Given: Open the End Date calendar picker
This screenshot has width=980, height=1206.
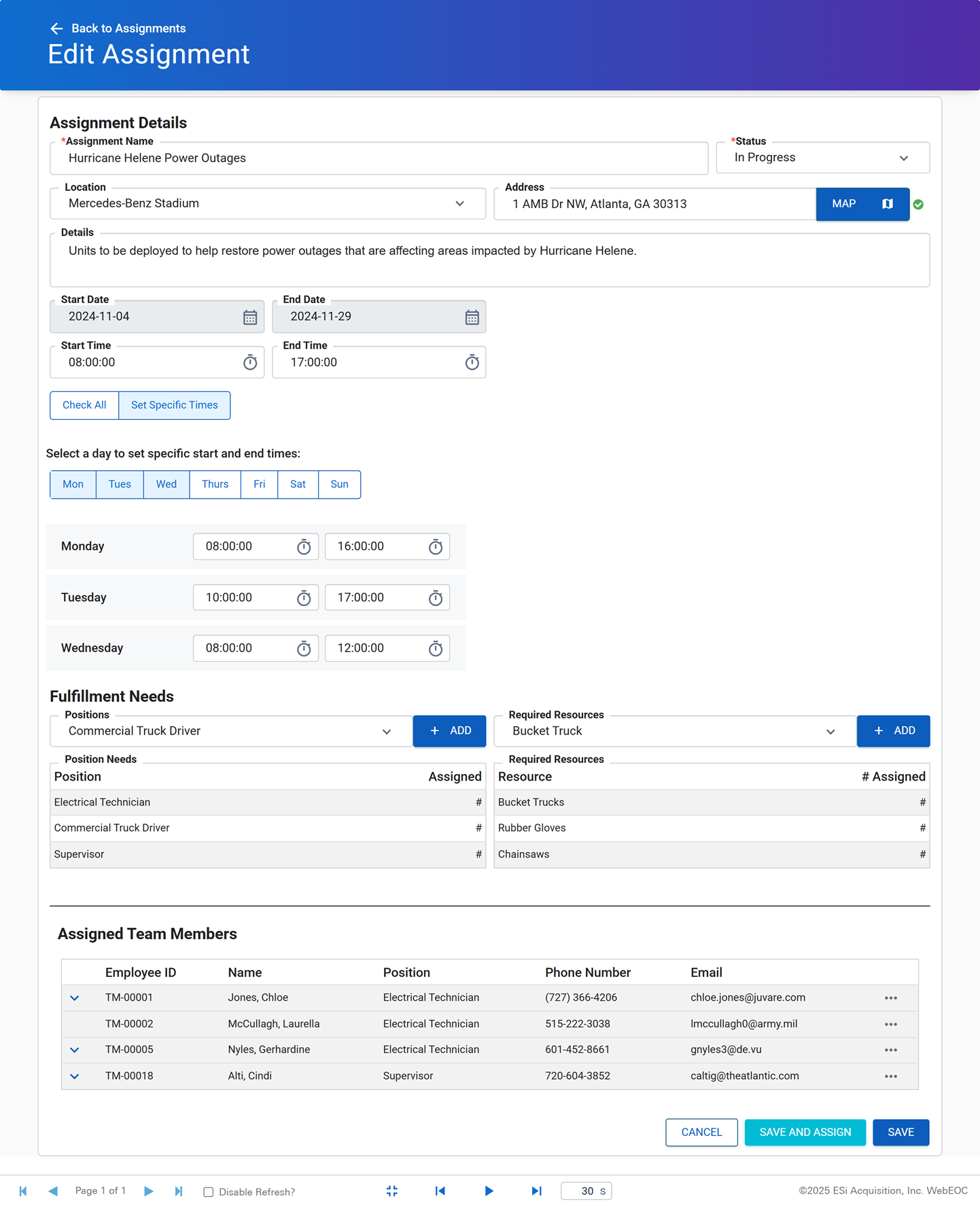Looking at the screenshot, I should click(472, 317).
